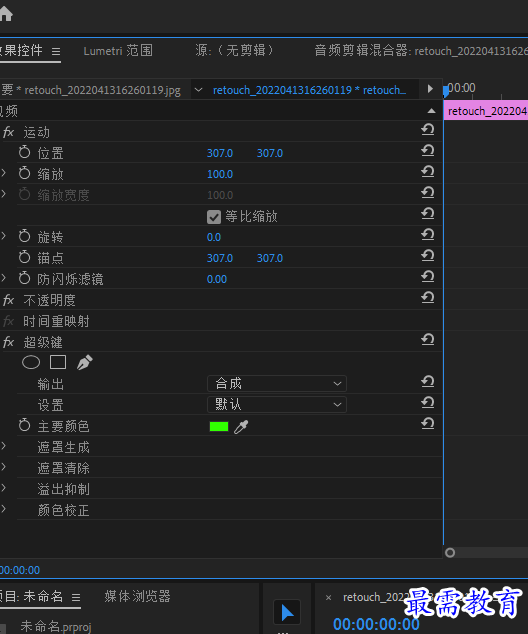Select the pink retouch clip in mini timeline
Image resolution: width=528 pixels, height=634 pixels.
(486, 111)
